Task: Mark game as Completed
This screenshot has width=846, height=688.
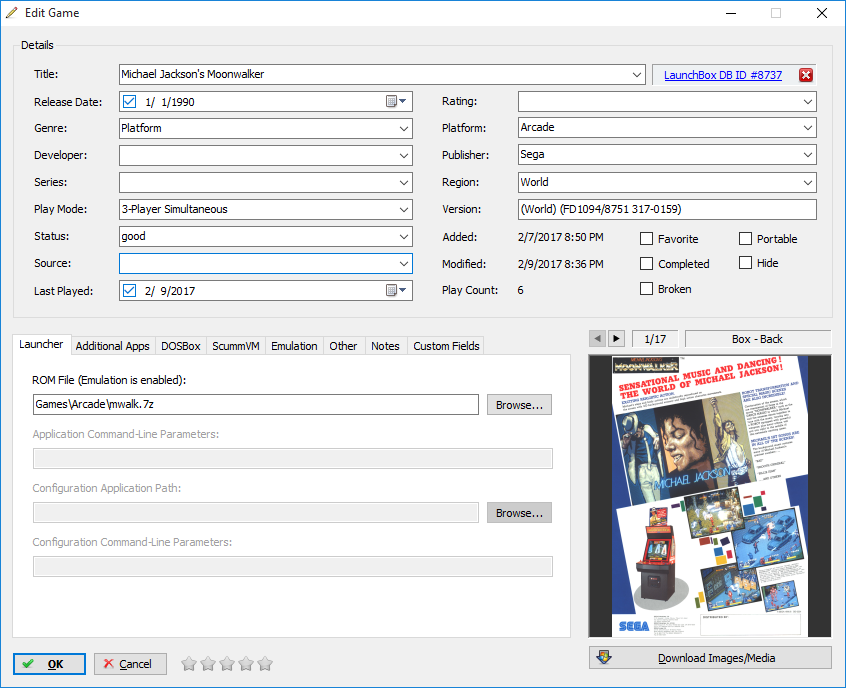Action: pos(646,263)
